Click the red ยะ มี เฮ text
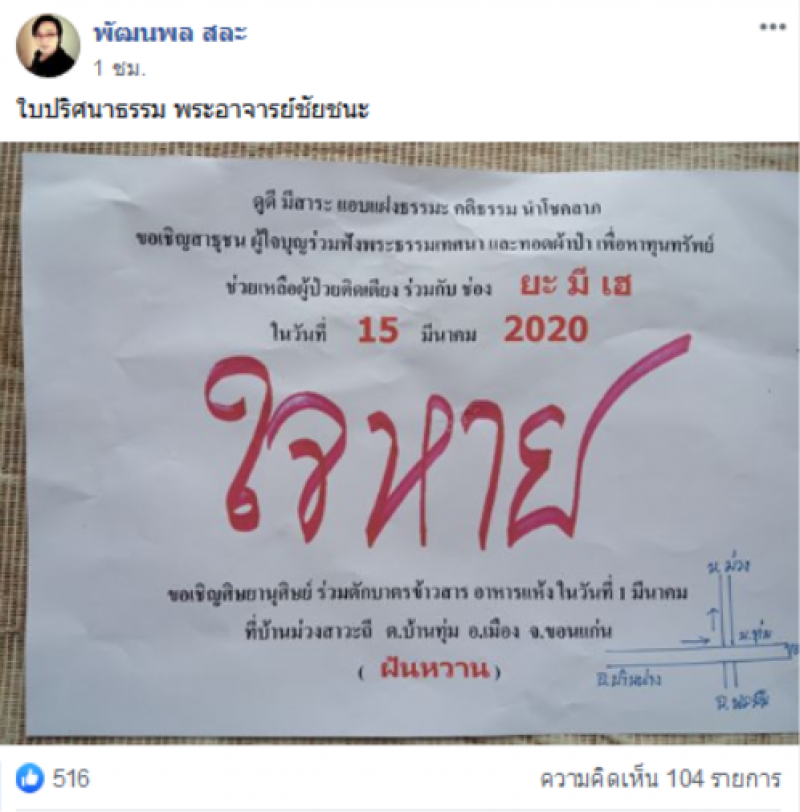 click(576, 286)
